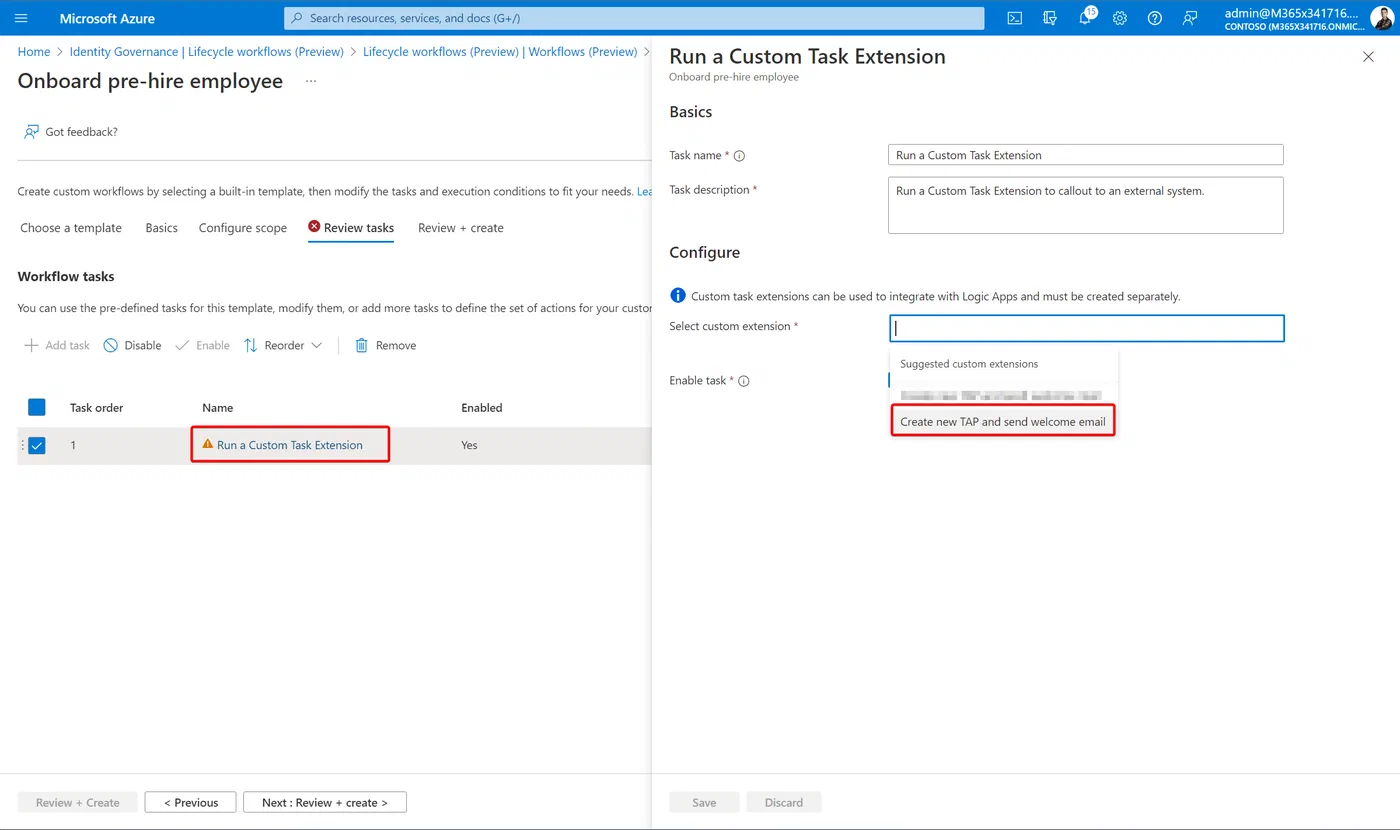This screenshot has width=1400, height=830.
Task: Open Lifecycle workflows (Preview) | Workflows breadcrumb
Action: 500,52
